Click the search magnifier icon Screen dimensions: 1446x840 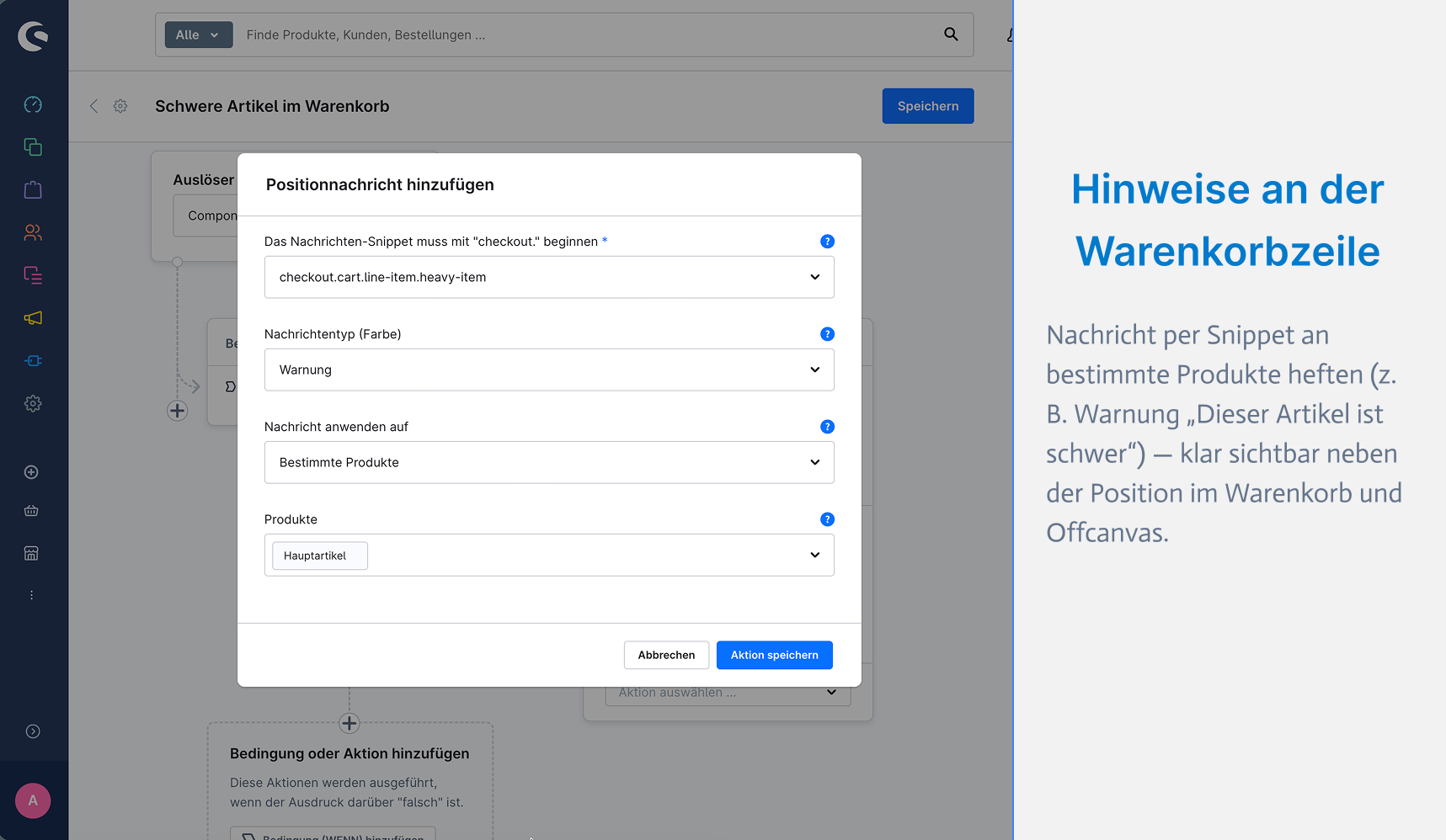(x=951, y=35)
